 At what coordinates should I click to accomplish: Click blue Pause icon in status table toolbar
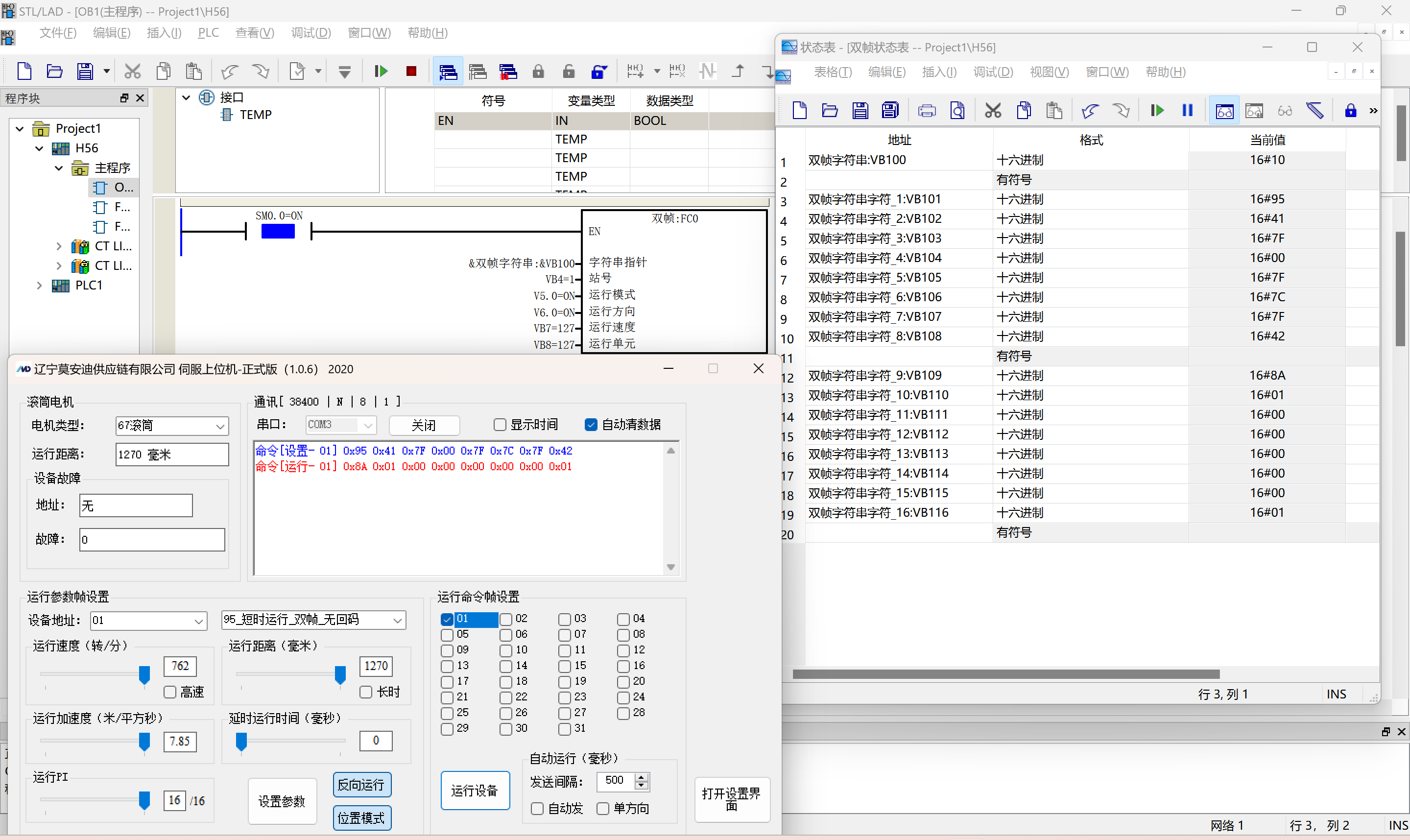click(1188, 110)
